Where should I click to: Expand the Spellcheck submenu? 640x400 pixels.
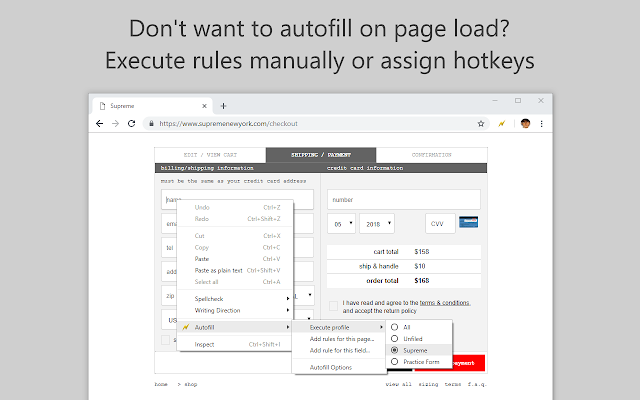tap(235, 299)
